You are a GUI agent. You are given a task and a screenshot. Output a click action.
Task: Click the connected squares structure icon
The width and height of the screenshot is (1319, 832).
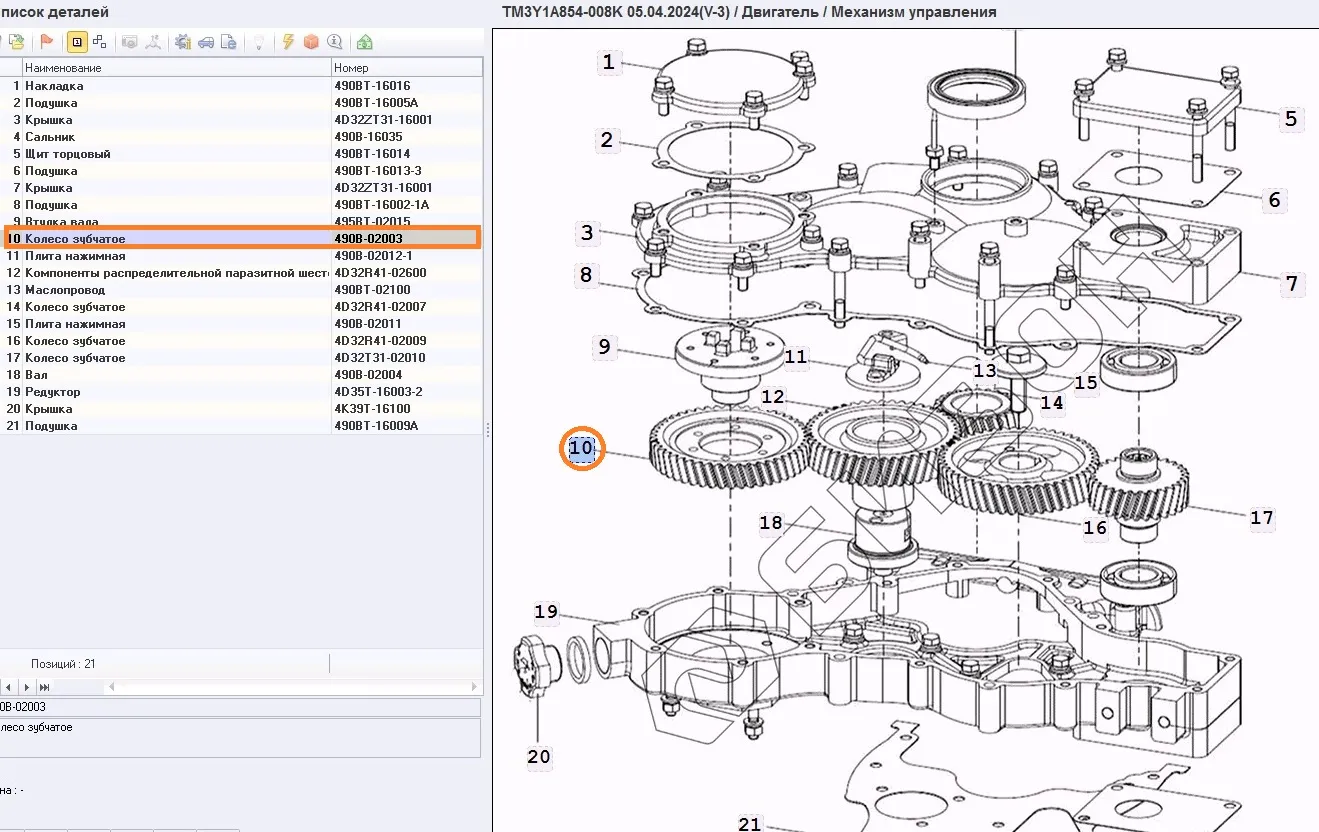99,42
